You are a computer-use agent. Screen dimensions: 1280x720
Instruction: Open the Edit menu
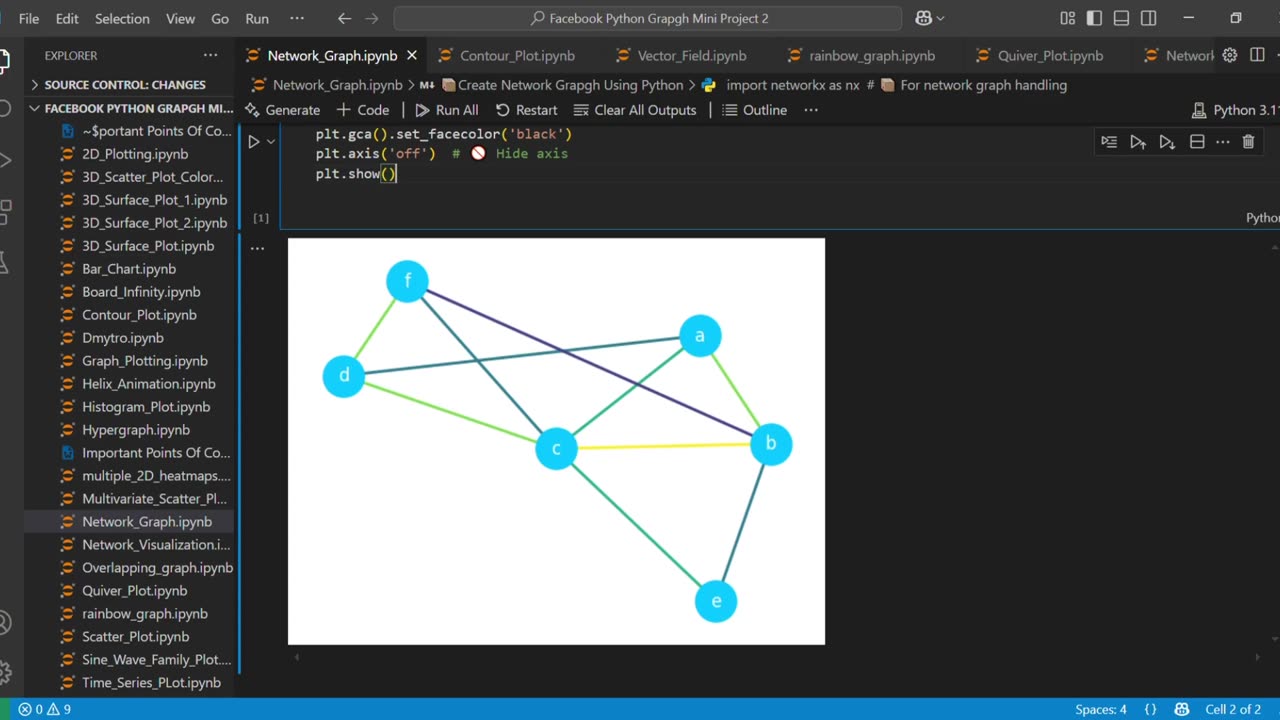pos(67,18)
